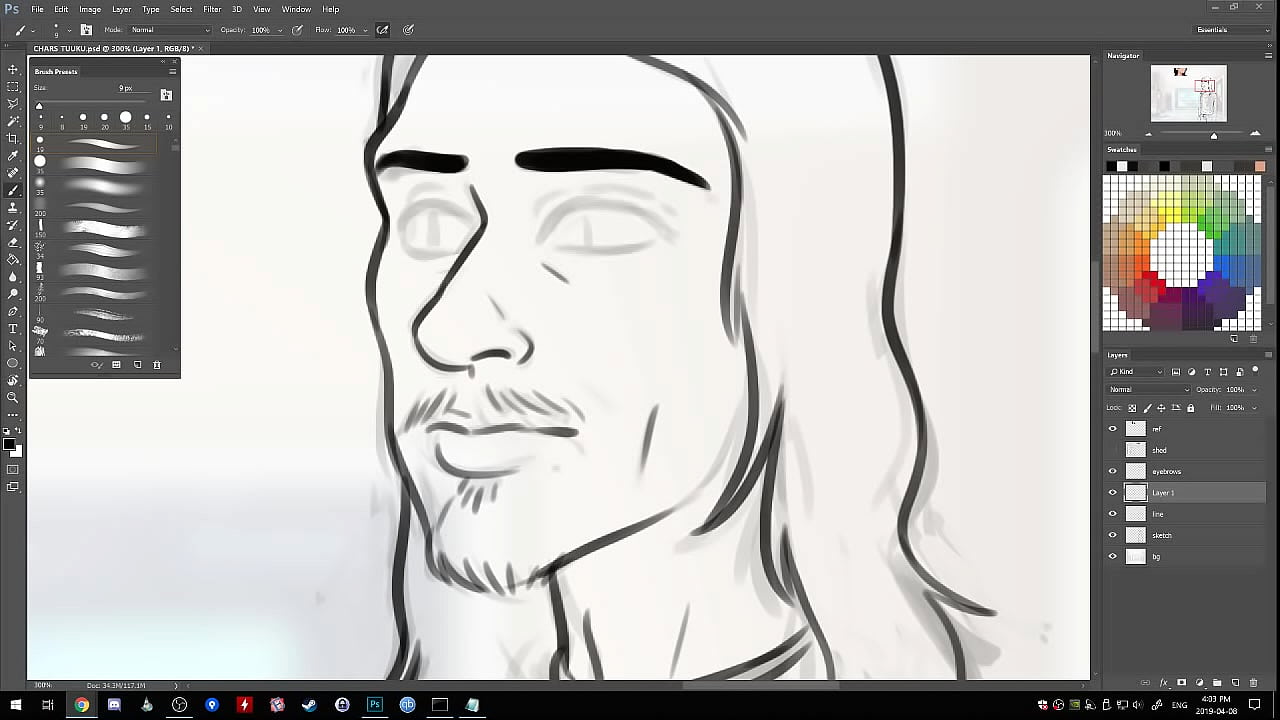Open the Filter menu
Viewport: 1280px width, 720px height.
212,9
